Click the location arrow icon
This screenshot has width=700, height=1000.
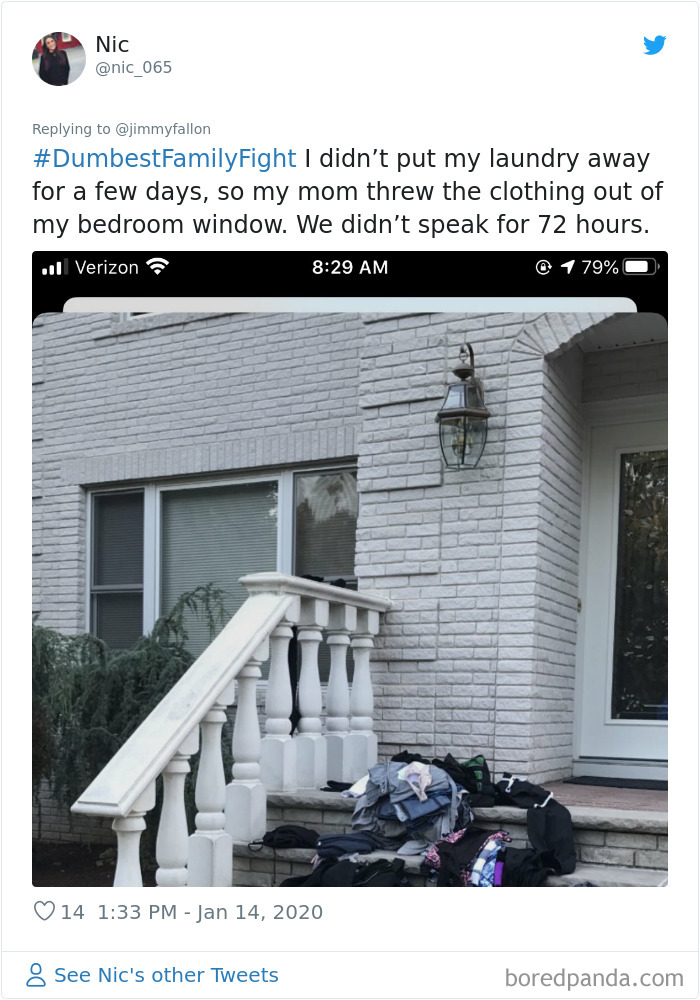click(x=567, y=267)
